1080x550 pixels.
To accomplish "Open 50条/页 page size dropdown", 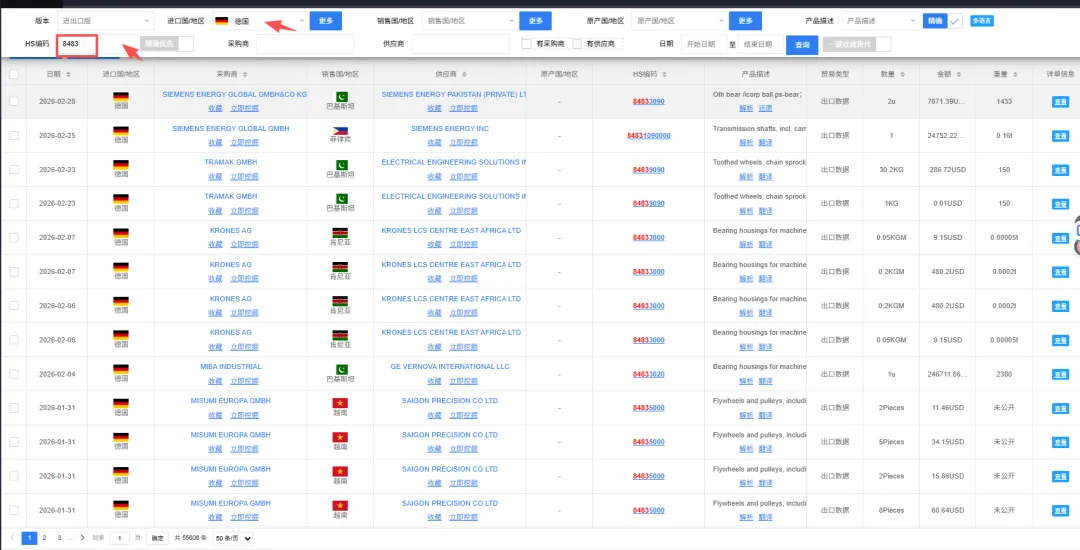I will tap(233, 538).
